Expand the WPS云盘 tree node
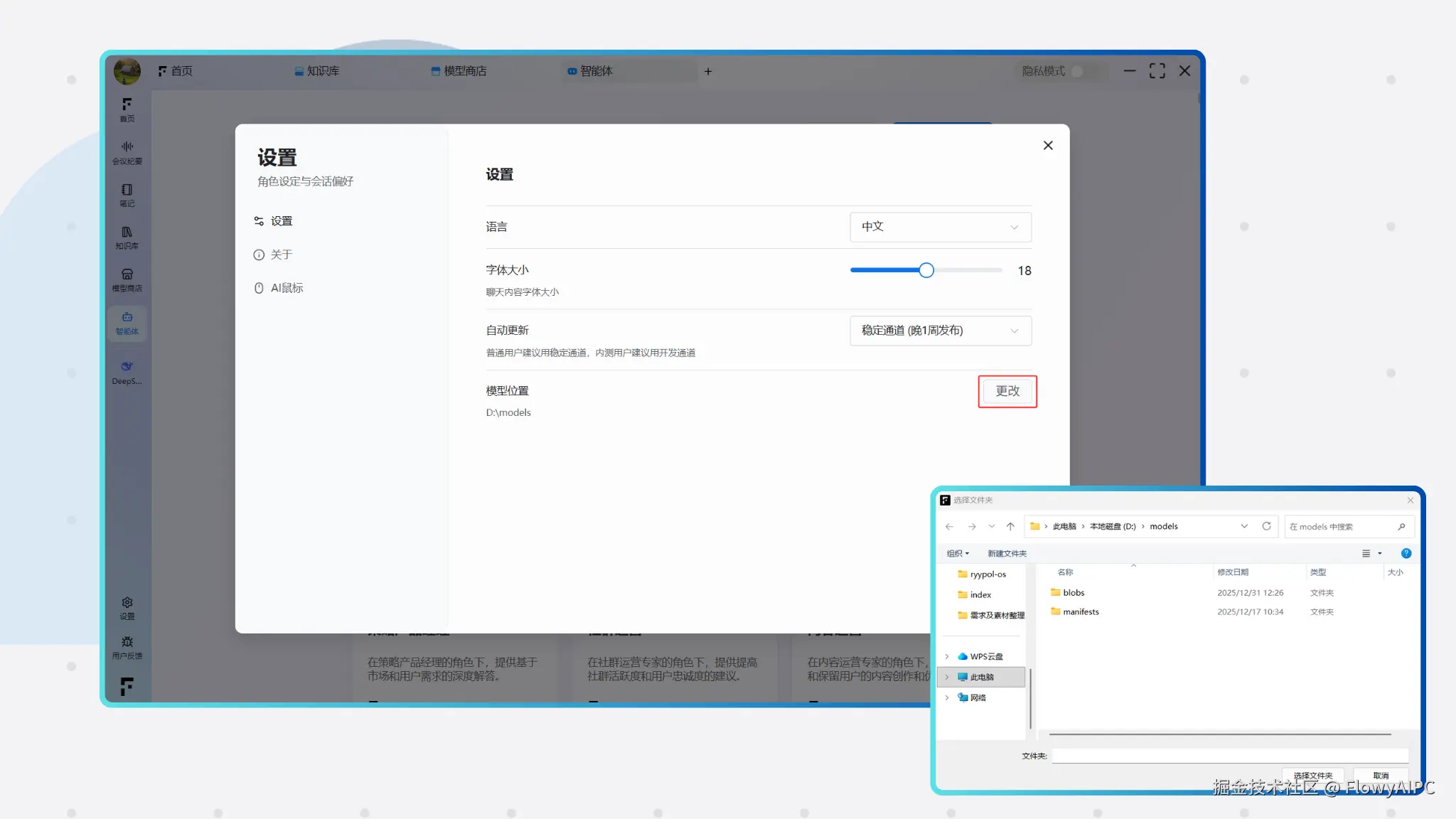This screenshot has width=1456, height=819. pyautogui.click(x=947, y=656)
